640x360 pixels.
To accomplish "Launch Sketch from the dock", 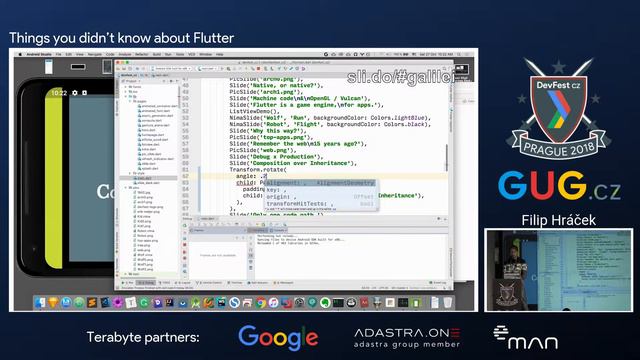I will tap(53, 302).
